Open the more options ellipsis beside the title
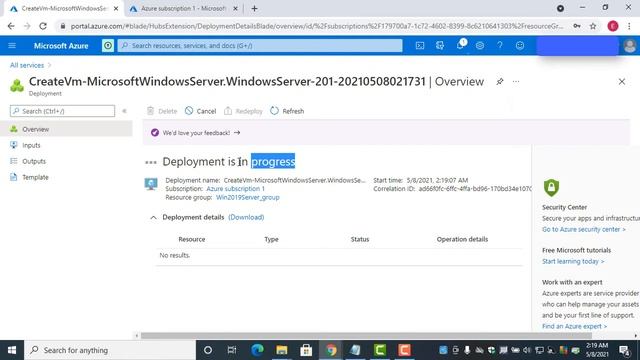The height and width of the screenshot is (360, 640). (516, 82)
